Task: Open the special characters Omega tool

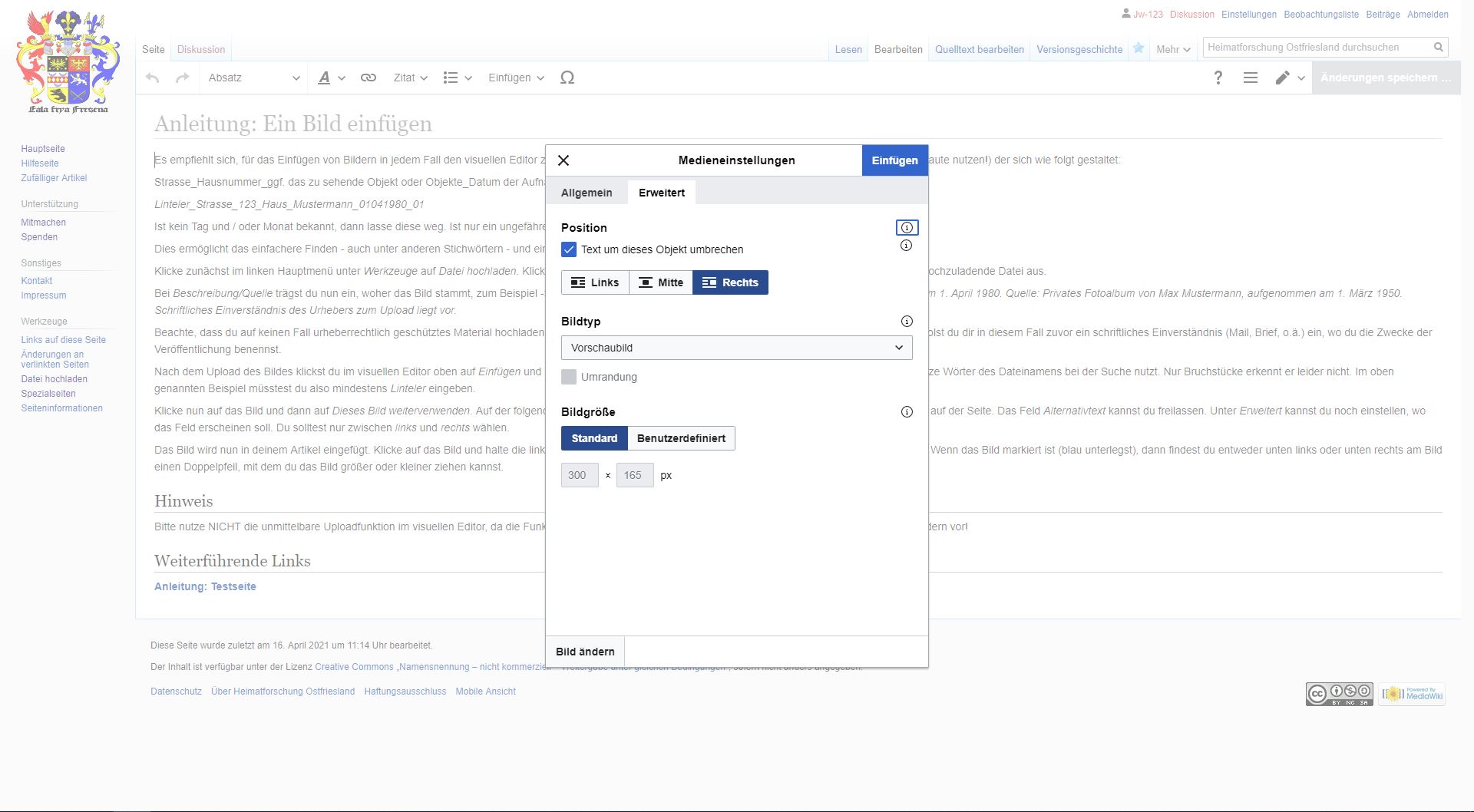Action: 567,78
